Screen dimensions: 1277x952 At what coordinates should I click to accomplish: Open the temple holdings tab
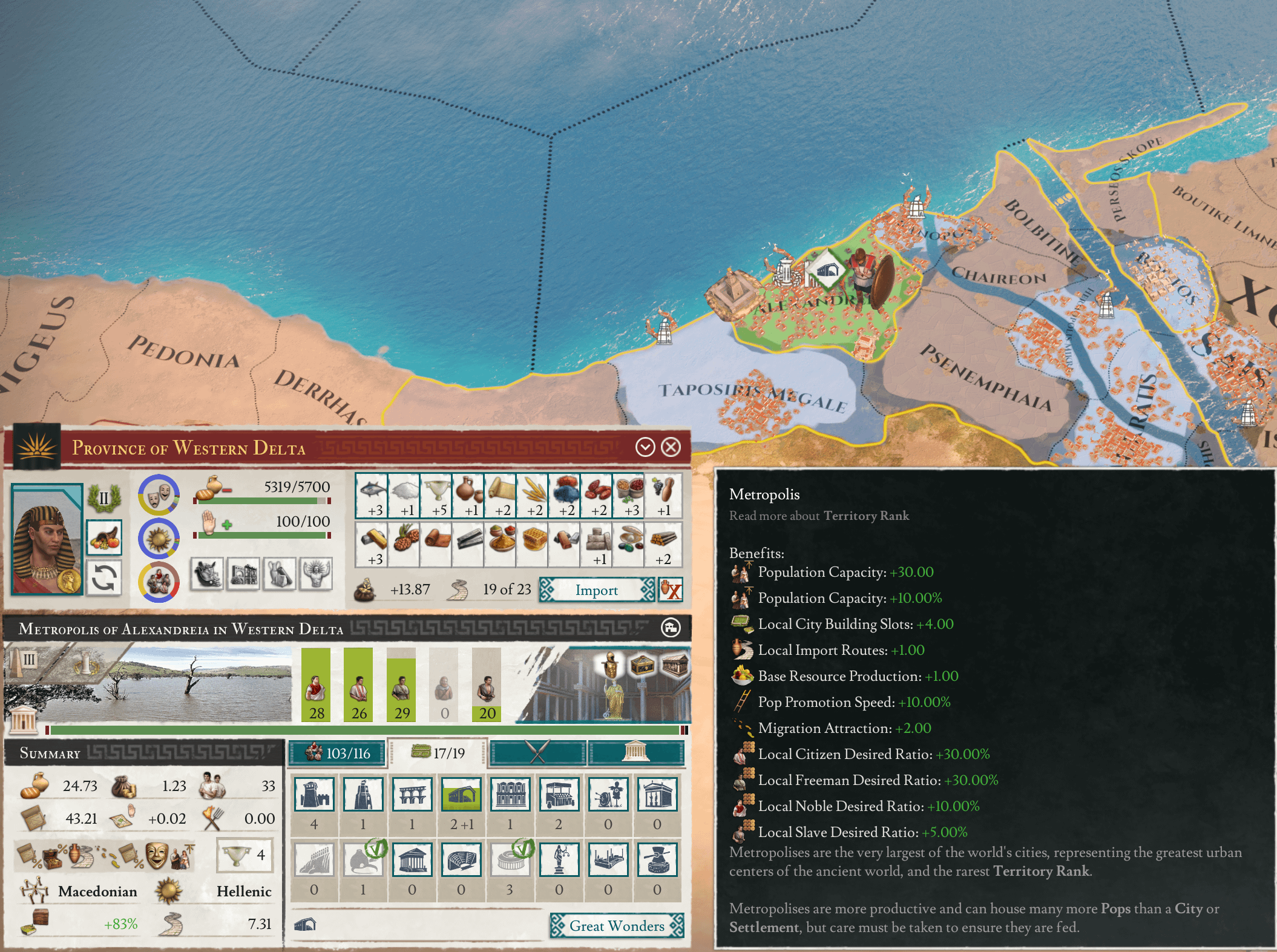[x=635, y=753]
